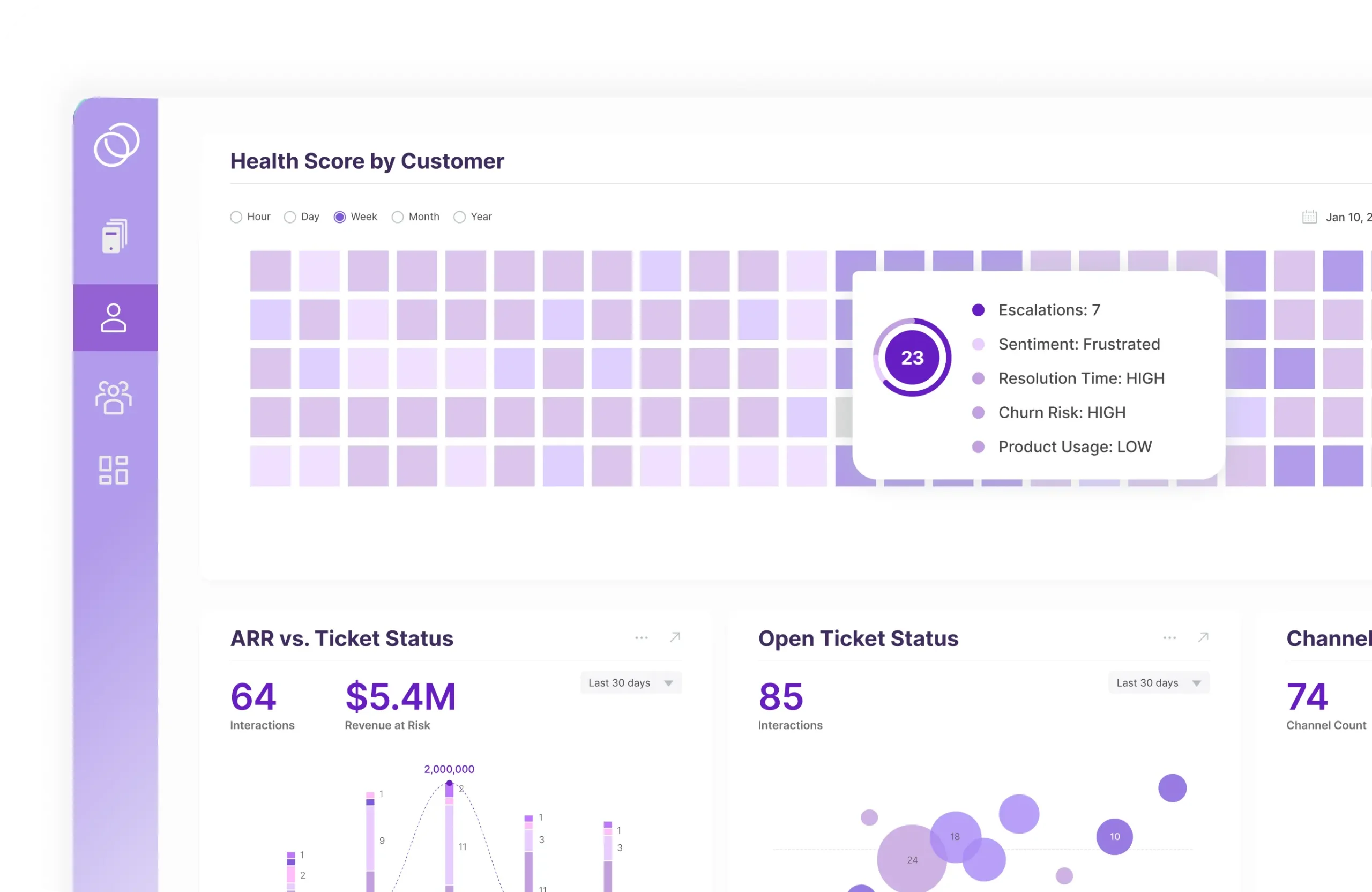Click the Escalations: 7 legend entry
The image size is (1372, 892).
[x=1036, y=310]
